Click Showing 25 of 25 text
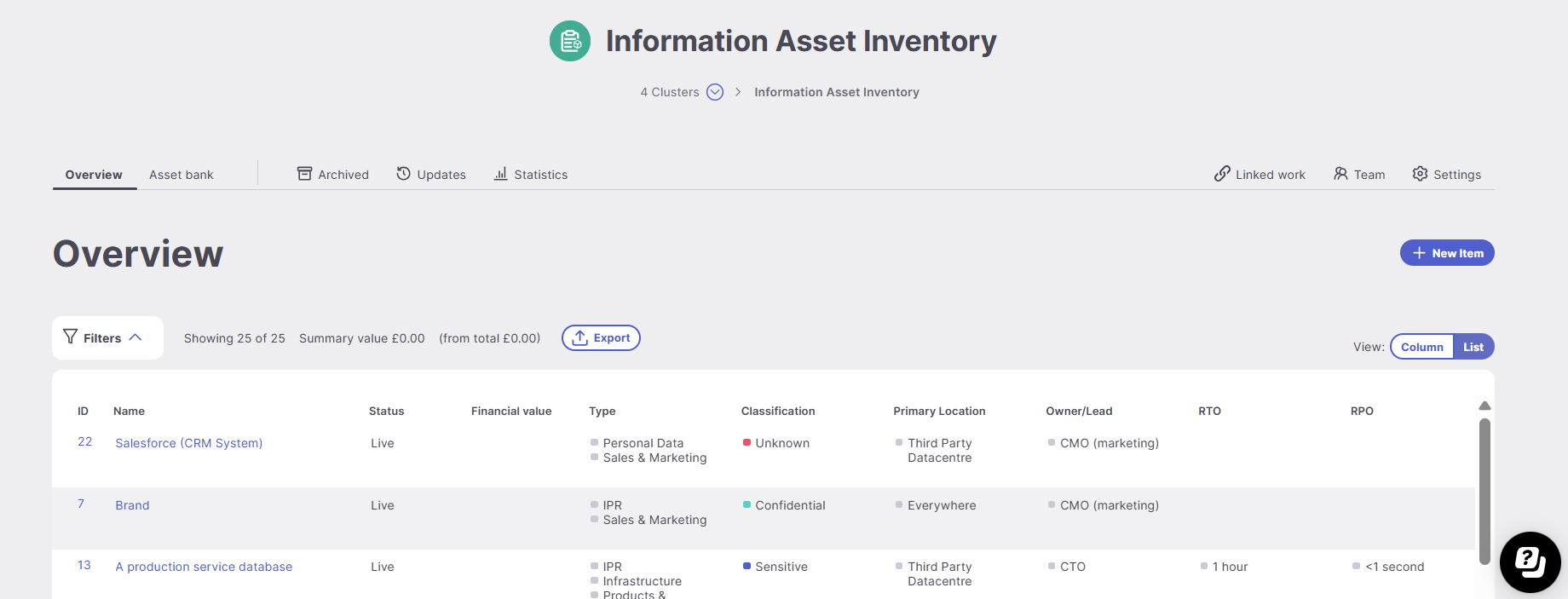Screen dimensions: 1568x599 click(x=234, y=338)
